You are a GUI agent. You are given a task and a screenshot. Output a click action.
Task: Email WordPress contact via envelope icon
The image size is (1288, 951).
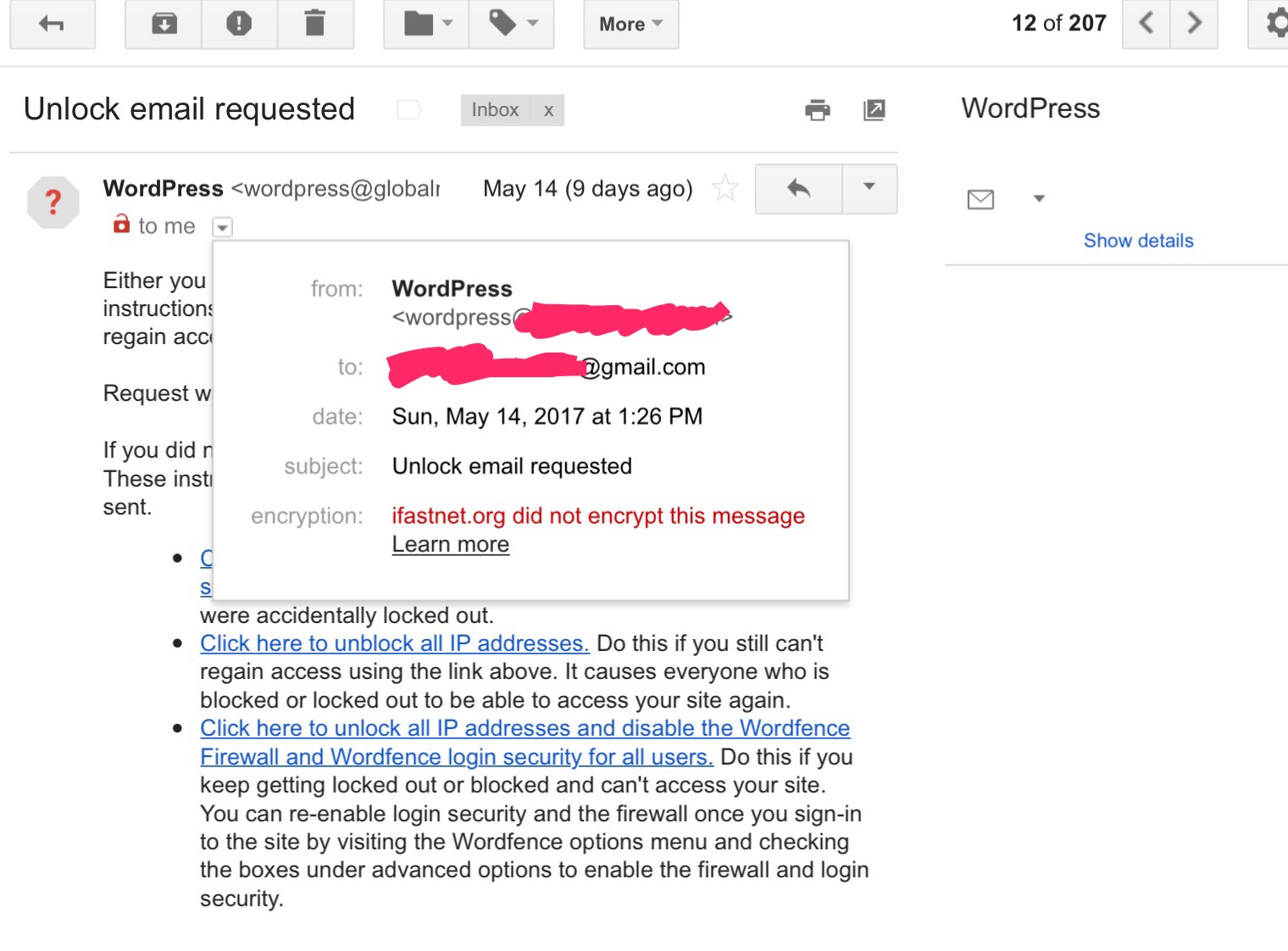[980, 199]
